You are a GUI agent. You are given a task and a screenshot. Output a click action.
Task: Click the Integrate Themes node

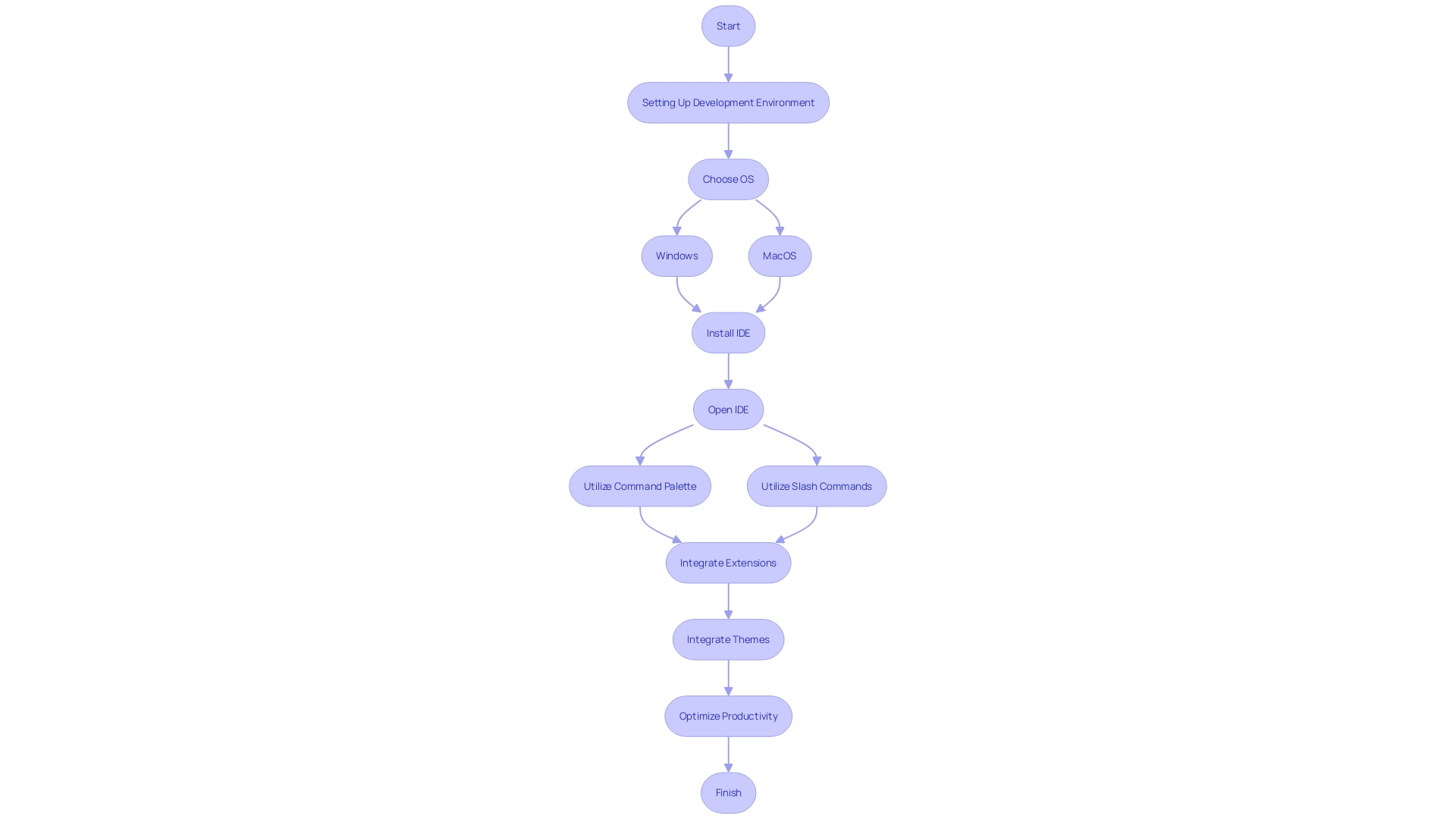coord(728,638)
